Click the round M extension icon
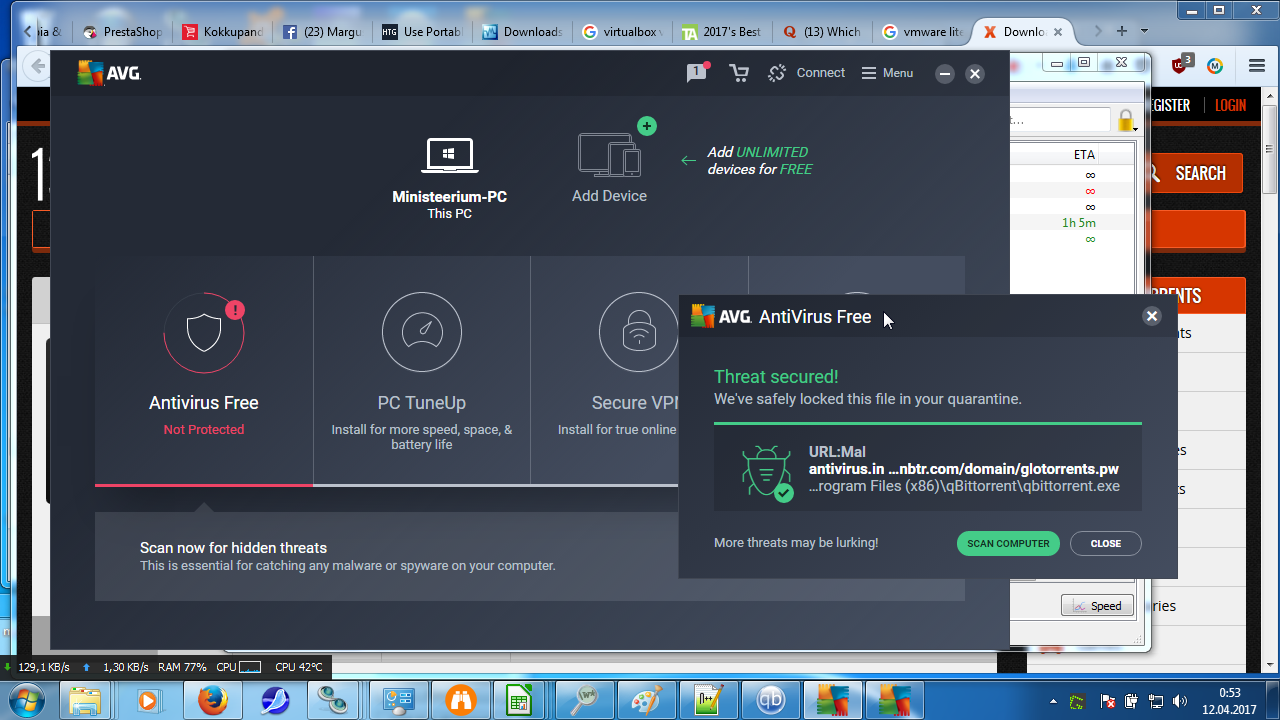This screenshot has width=1280, height=720. pyautogui.click(x=1215, y=66)
